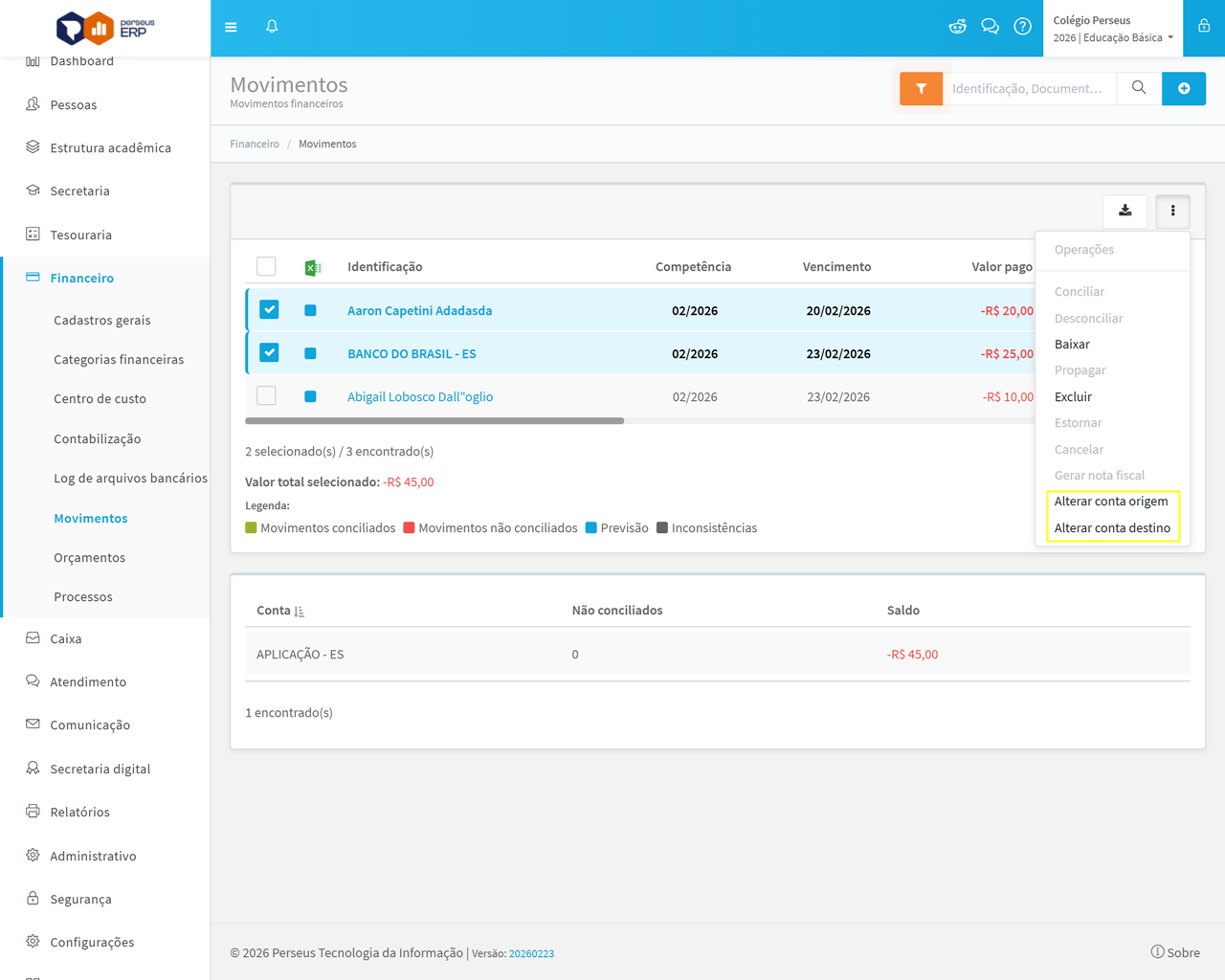Choose Alterar conta origem option
This screenshot has height=980, width=1225.
pos(1110,501)
